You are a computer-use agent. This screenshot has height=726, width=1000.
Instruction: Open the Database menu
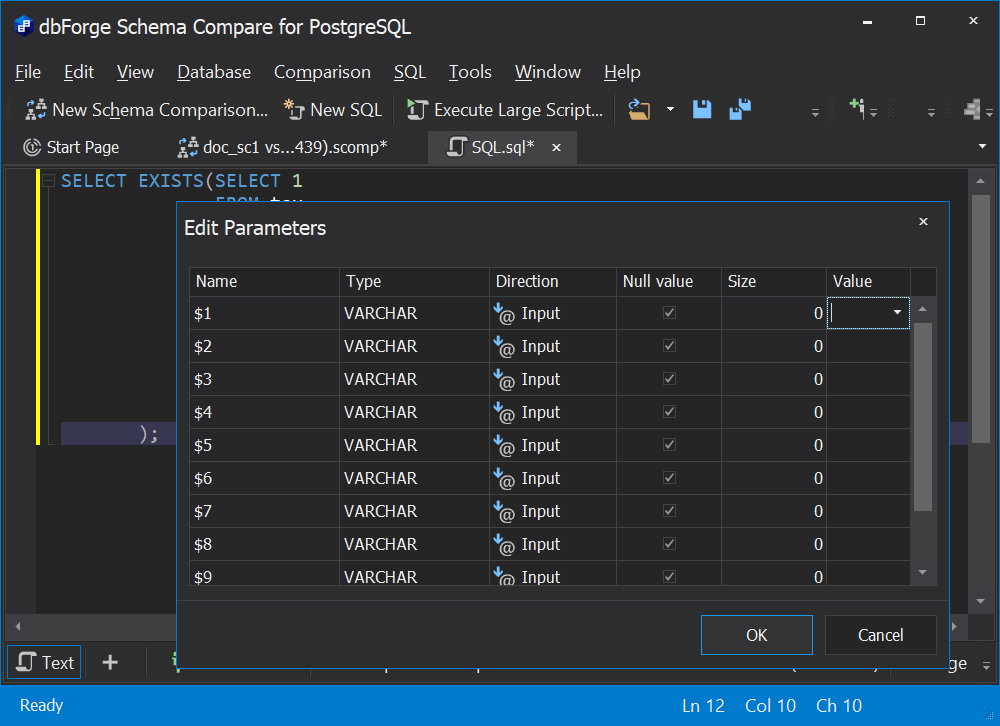coord(214,72)
